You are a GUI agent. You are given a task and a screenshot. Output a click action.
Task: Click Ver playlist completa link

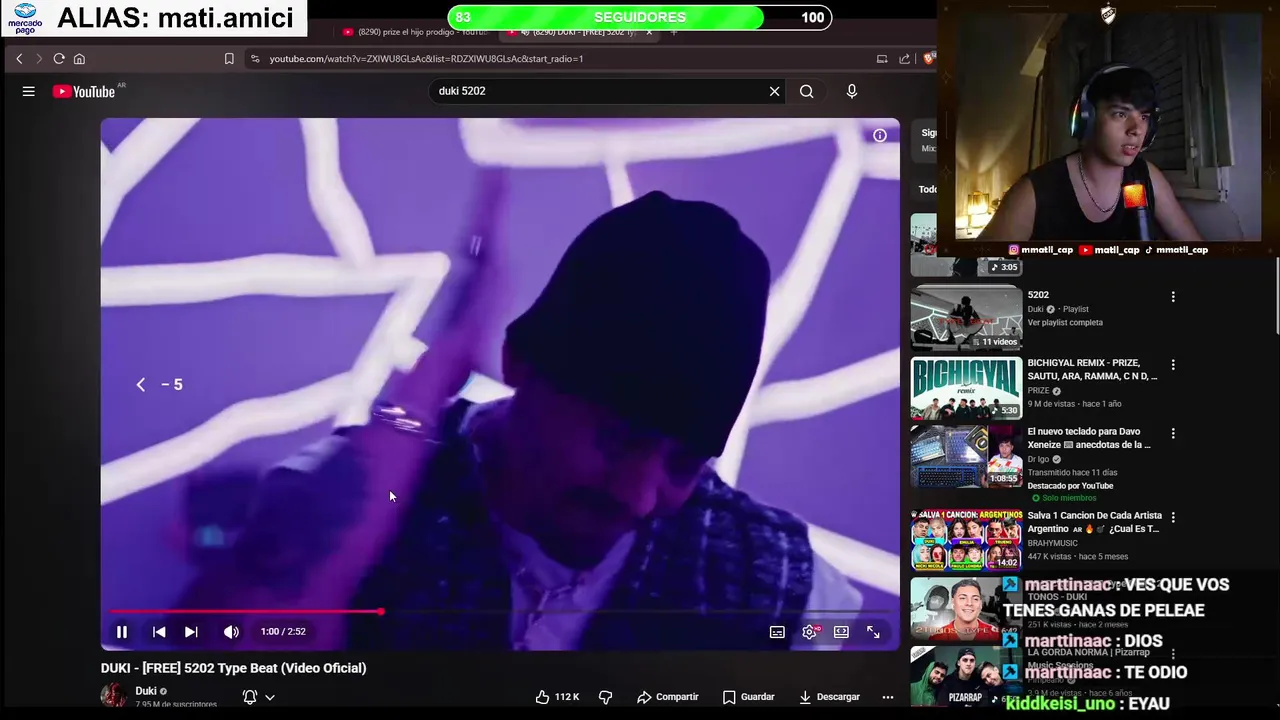[x=1065, y=323]
